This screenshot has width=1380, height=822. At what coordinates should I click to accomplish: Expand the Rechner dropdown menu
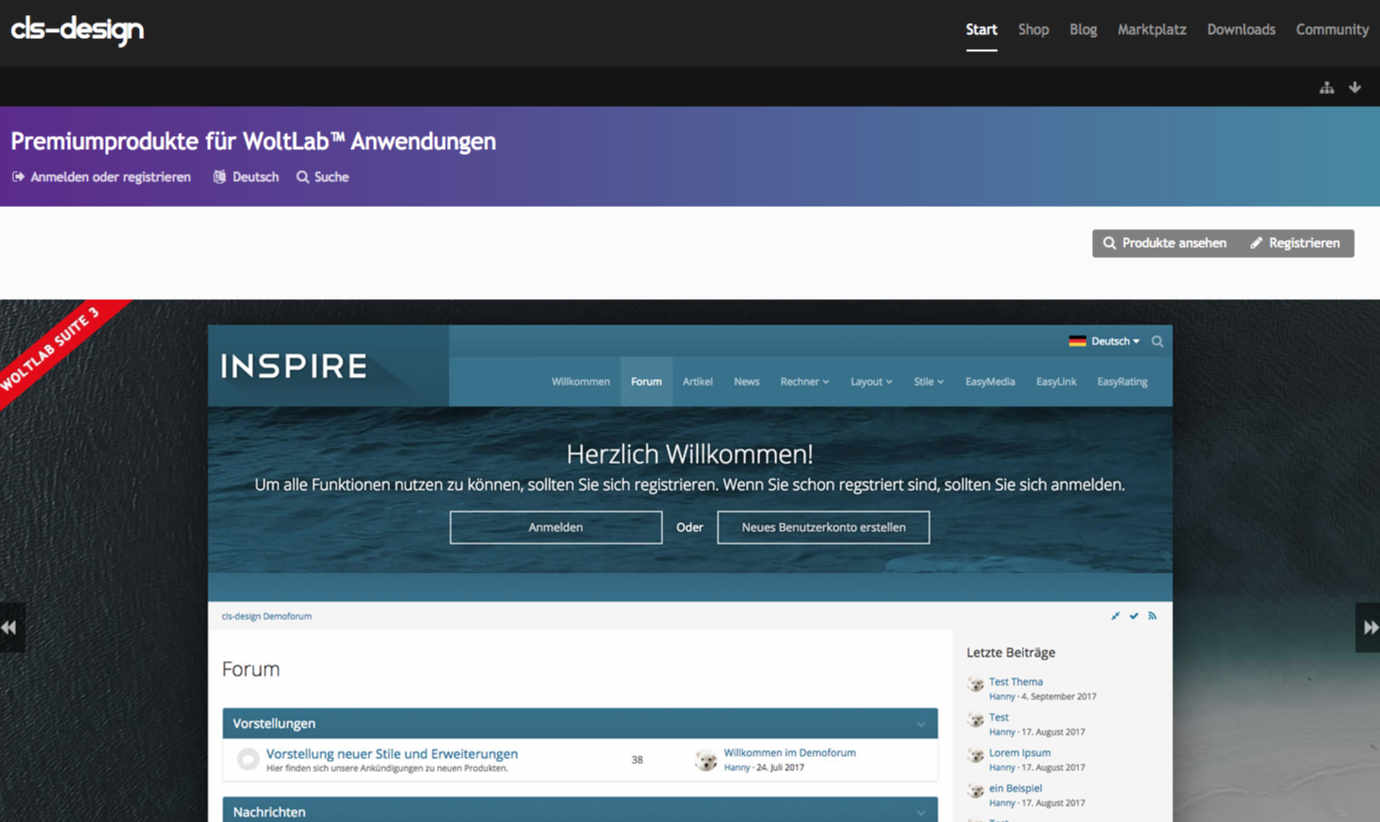point(804,382)
